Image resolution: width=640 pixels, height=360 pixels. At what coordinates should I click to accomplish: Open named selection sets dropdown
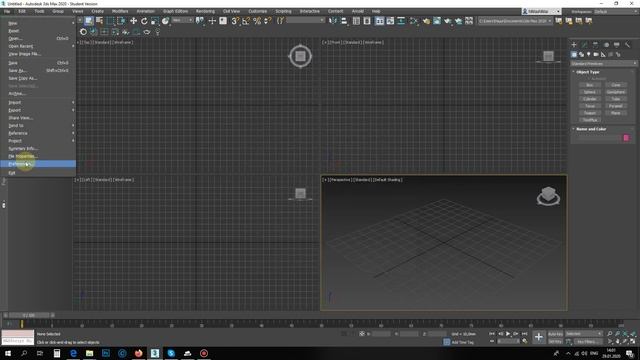[x=306, y=20]
